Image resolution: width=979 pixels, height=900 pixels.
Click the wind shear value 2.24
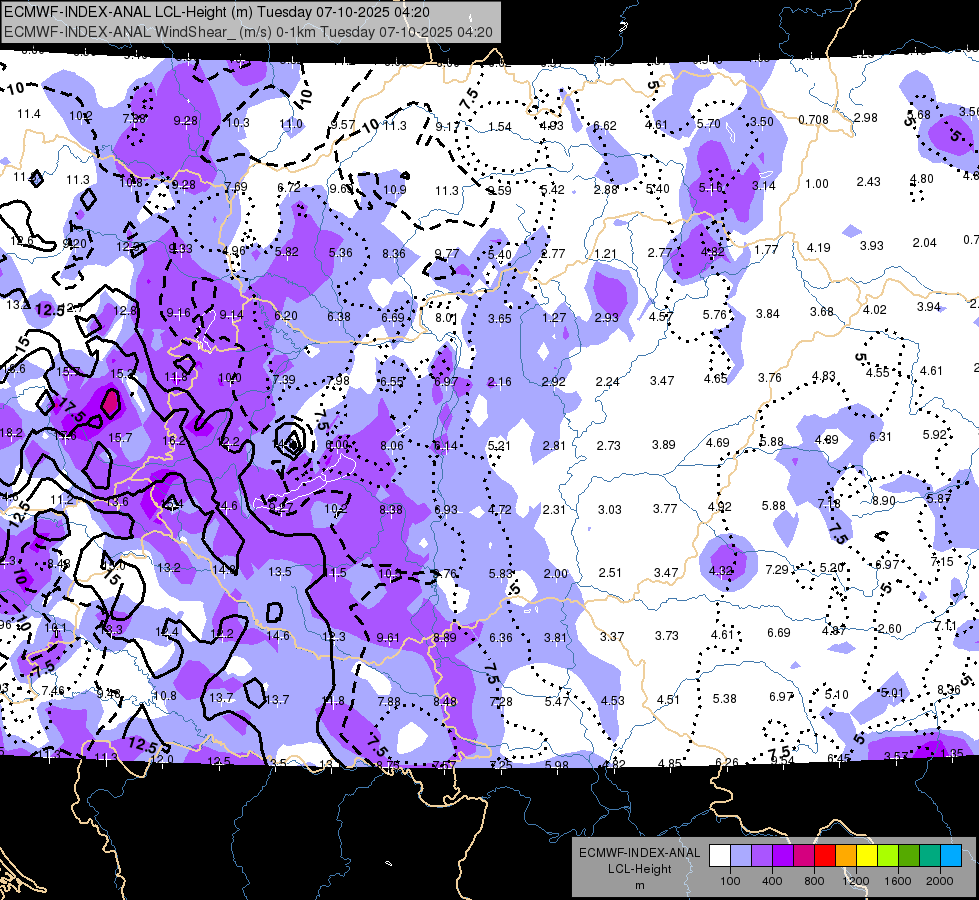[x=608, y=382]
